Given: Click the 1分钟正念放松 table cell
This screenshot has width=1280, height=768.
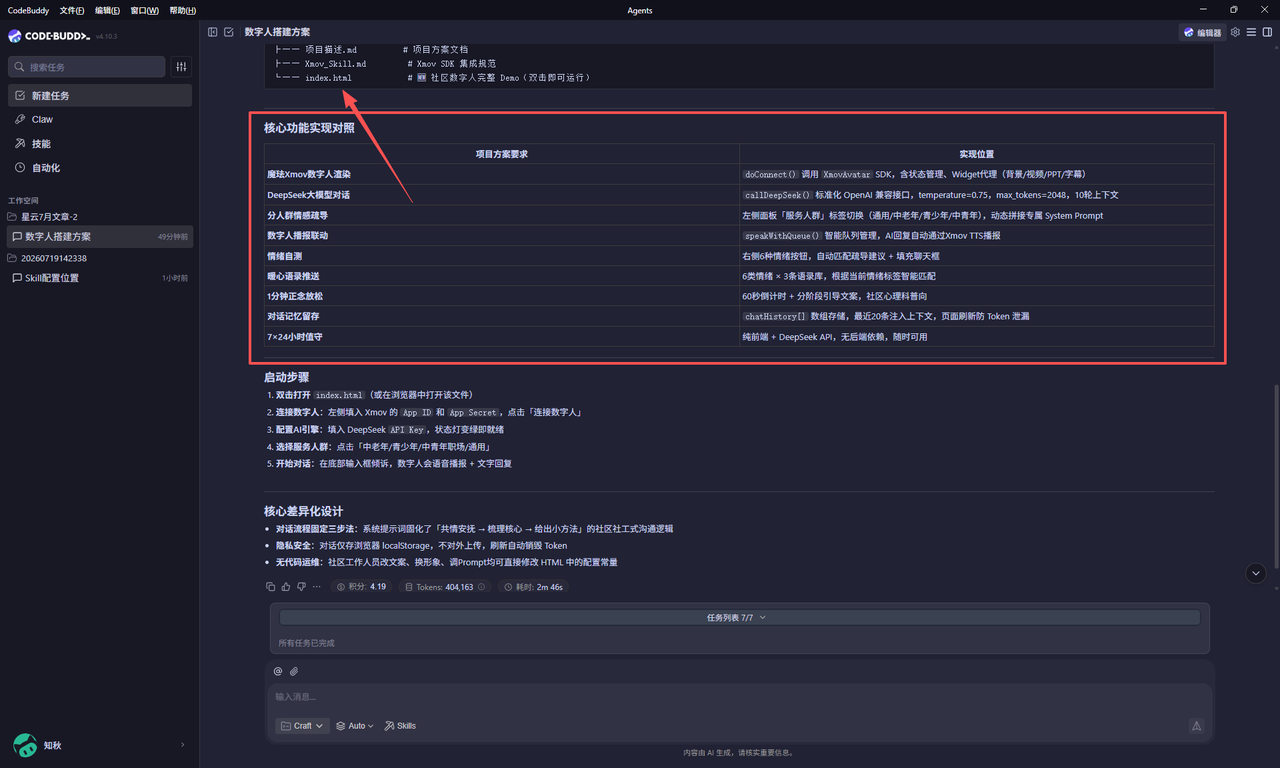Looking at the screenshot, I should [x=502, y=296].
